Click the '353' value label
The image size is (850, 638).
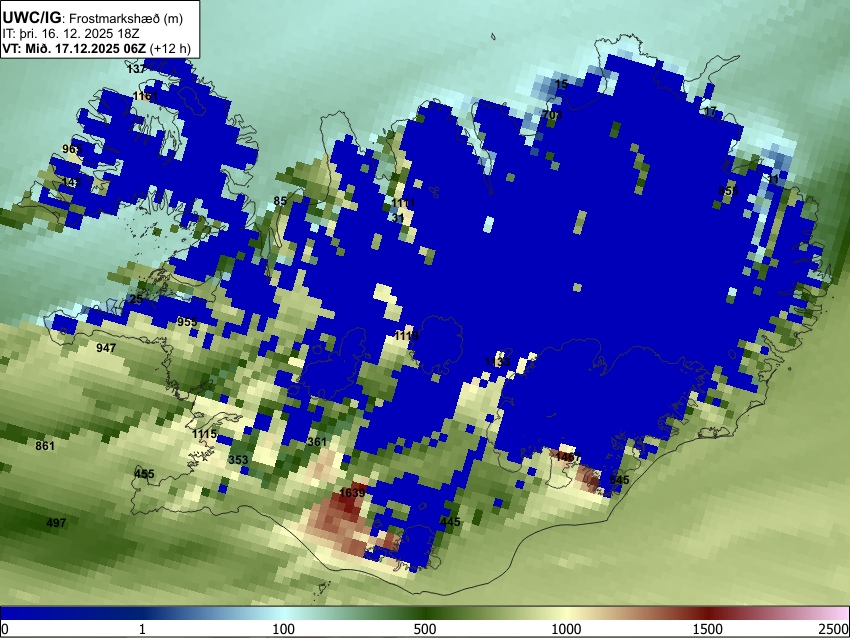click(x=238, y=460)
